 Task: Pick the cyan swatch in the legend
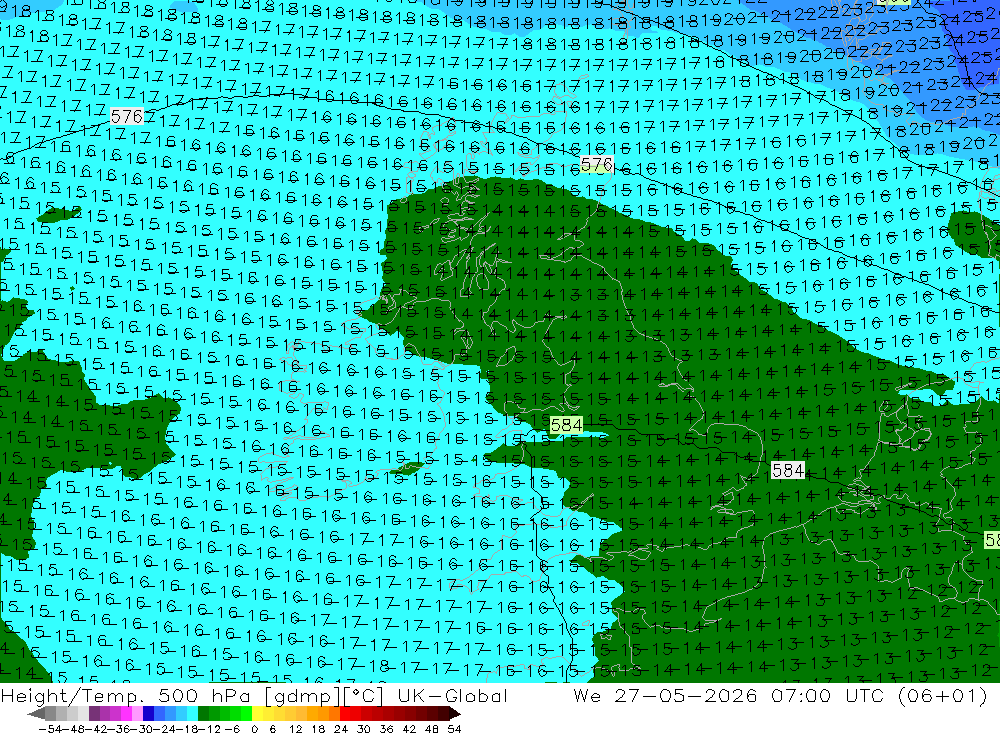pyautogui.click(x=192, y=714)
